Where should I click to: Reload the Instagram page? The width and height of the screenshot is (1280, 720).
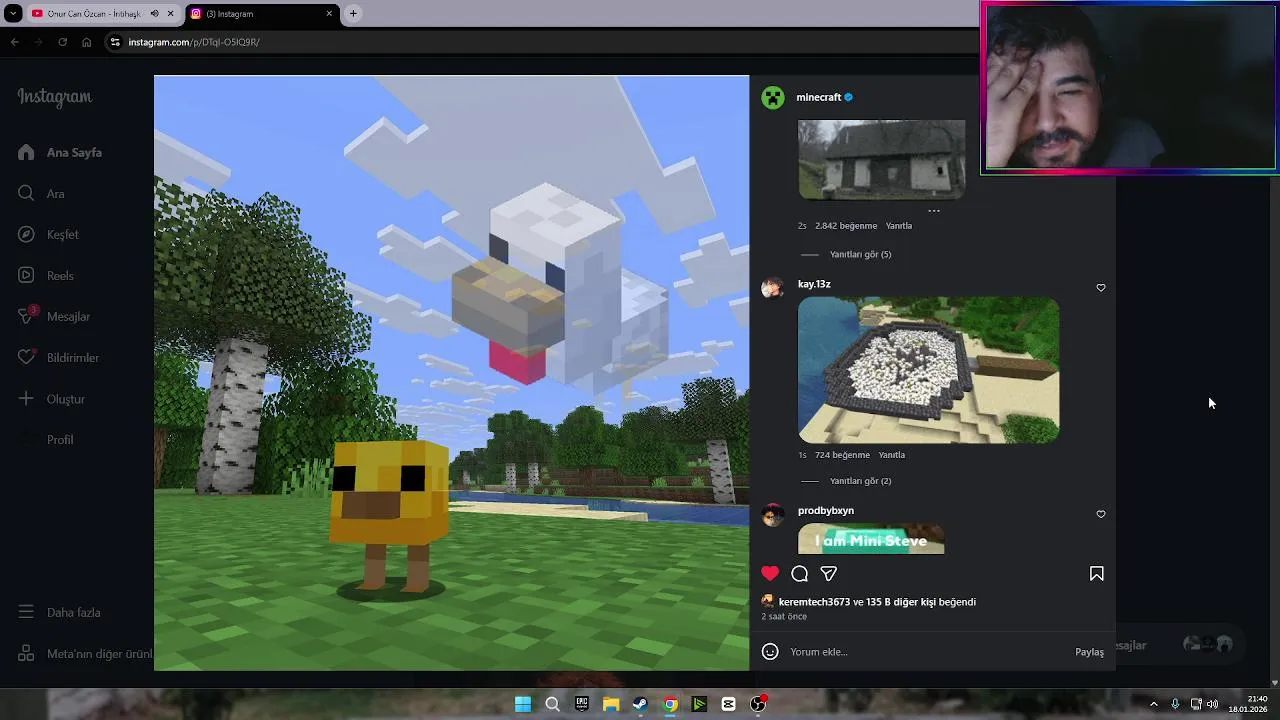pos(62,42)
